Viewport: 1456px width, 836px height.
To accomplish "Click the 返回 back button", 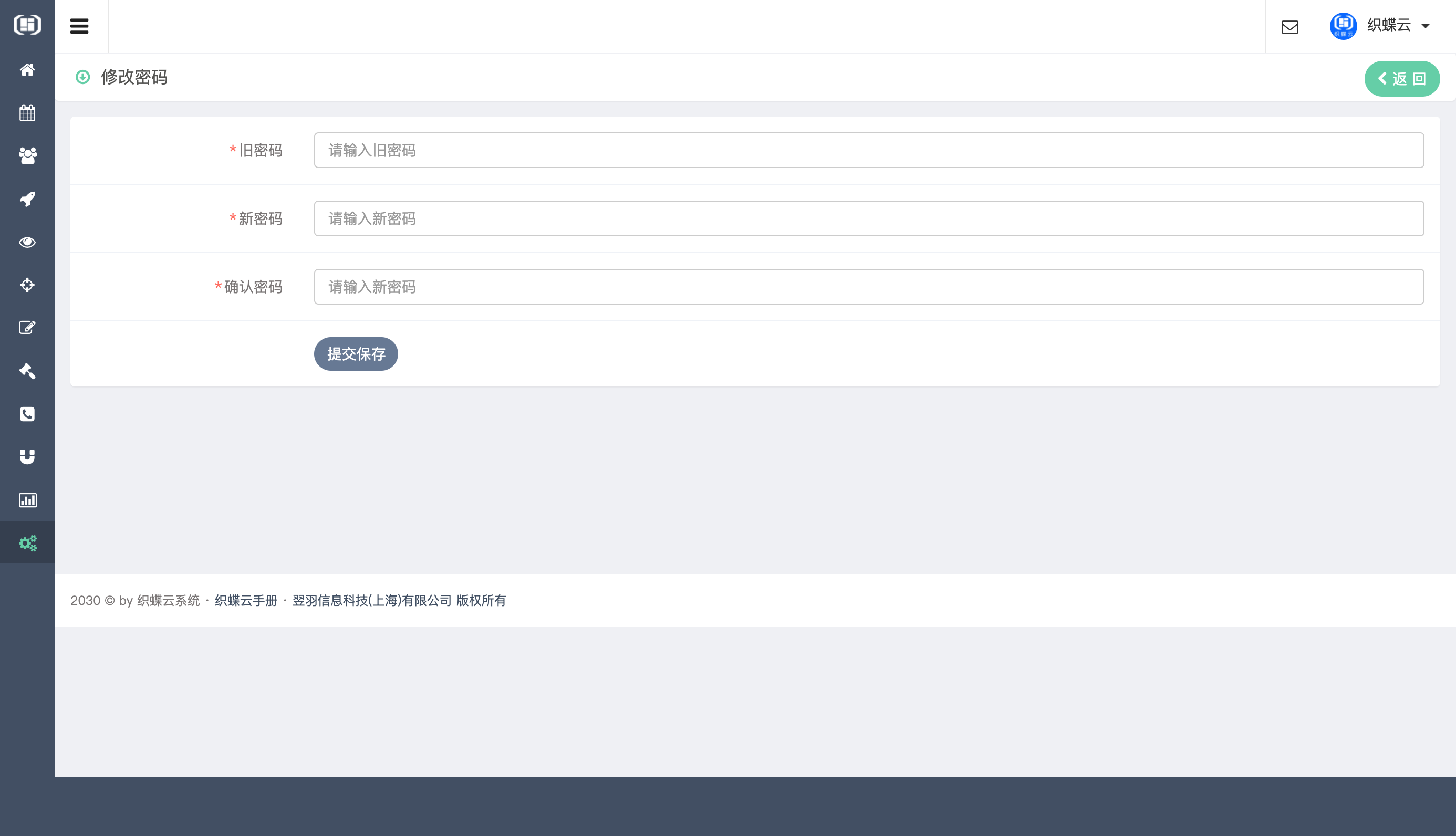I will pyautogui.click(x=1401, y=79).
